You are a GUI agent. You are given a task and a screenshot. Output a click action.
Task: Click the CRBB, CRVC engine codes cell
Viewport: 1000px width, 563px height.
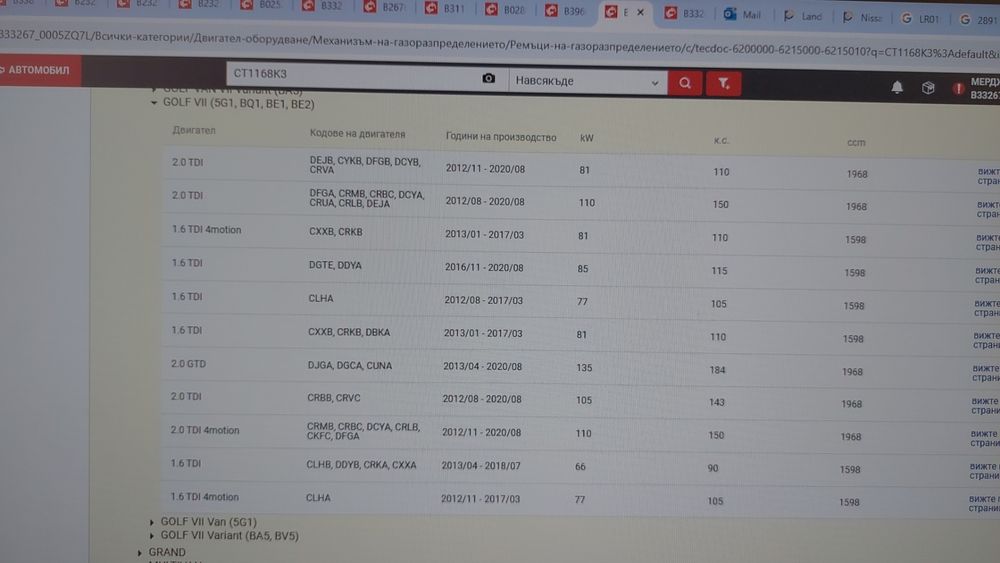(x=334, y=398)
